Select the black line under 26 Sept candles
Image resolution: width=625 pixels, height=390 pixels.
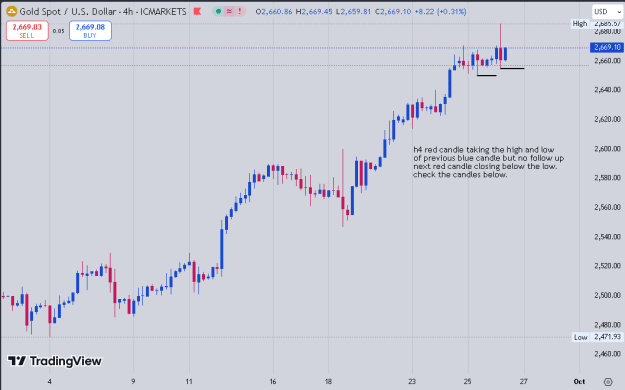pyautogui.click(x=512, y=69)
